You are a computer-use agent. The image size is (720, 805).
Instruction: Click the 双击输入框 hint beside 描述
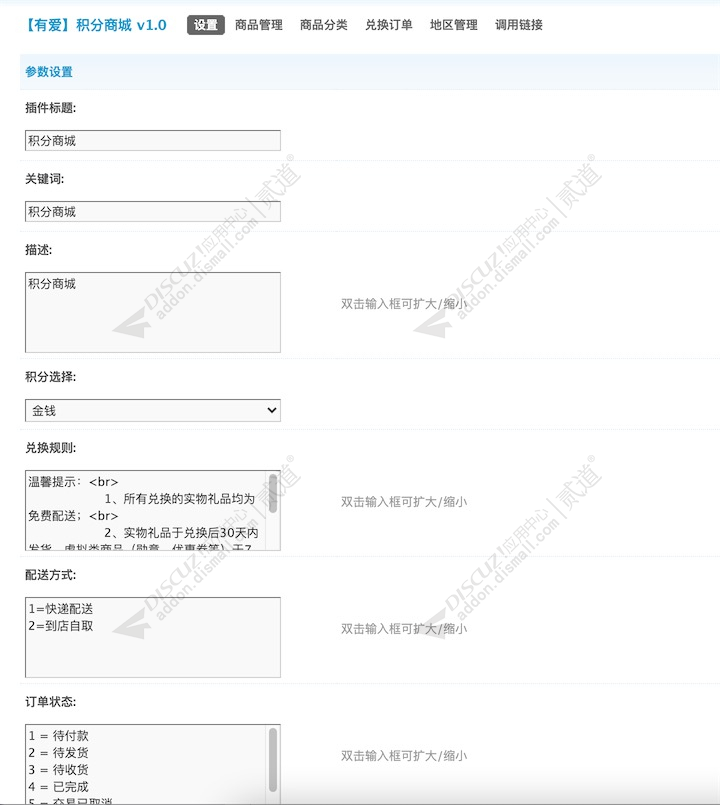404,303
